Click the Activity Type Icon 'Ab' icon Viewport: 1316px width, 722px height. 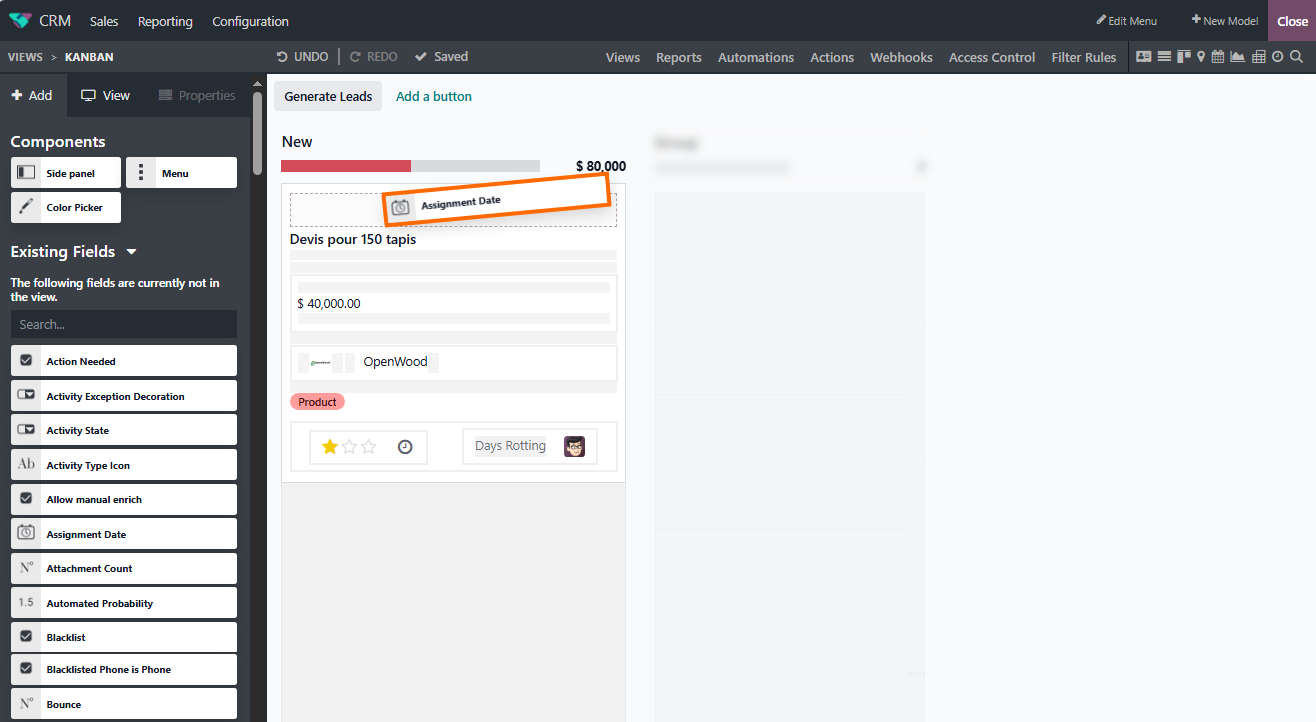click(27, 465)
